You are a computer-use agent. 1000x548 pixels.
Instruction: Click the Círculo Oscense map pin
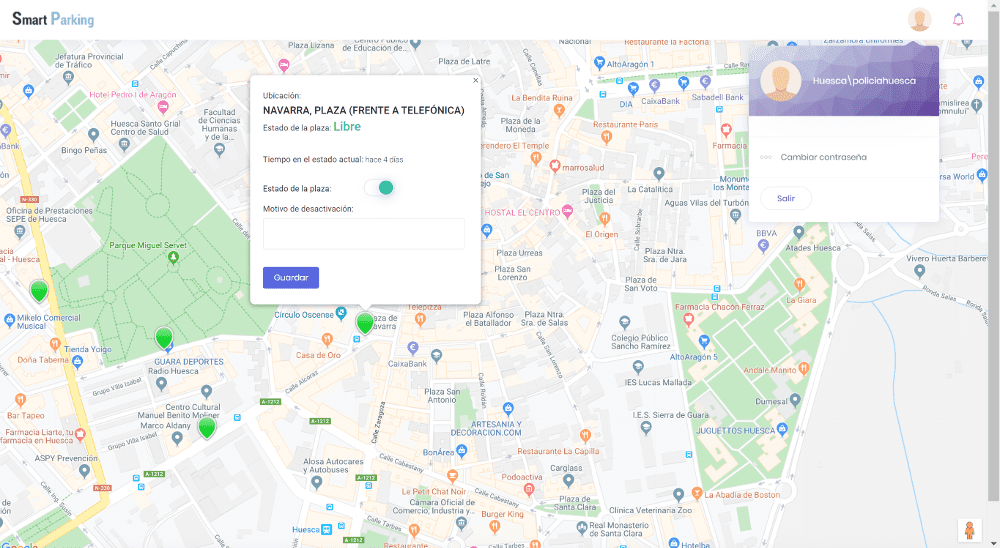tap(341, 313)
